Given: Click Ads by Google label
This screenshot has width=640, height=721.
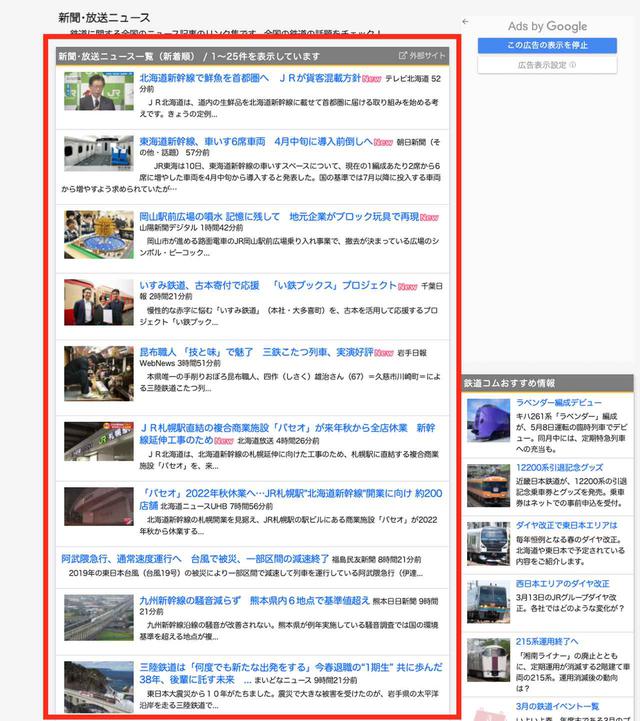Looking at the screenshot, I should click(547, 26).
